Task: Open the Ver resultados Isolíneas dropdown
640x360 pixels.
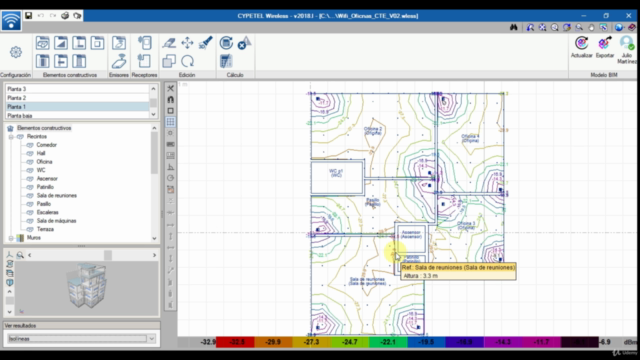Action: 152,338
